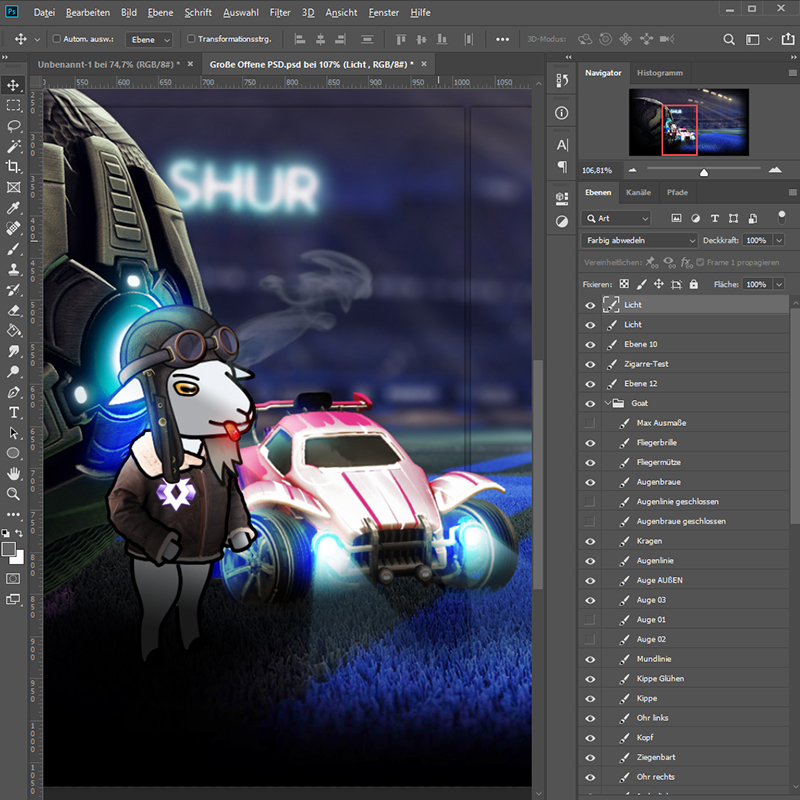The height and width of the screenshot is (800, 800).
Task: Select the Brush tool
Action: click(13, 249)
